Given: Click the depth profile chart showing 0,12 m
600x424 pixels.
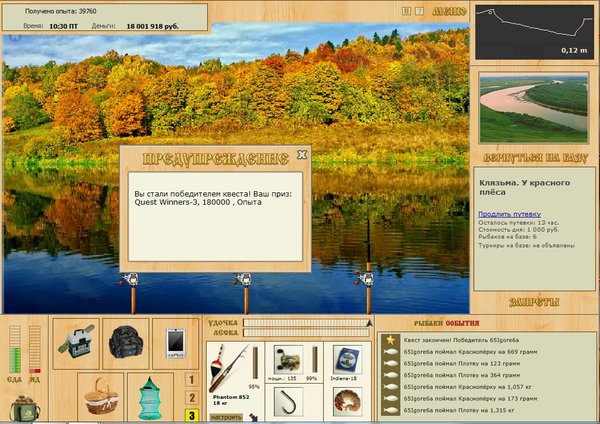Looking at the screenshot, I should [534, 32].
